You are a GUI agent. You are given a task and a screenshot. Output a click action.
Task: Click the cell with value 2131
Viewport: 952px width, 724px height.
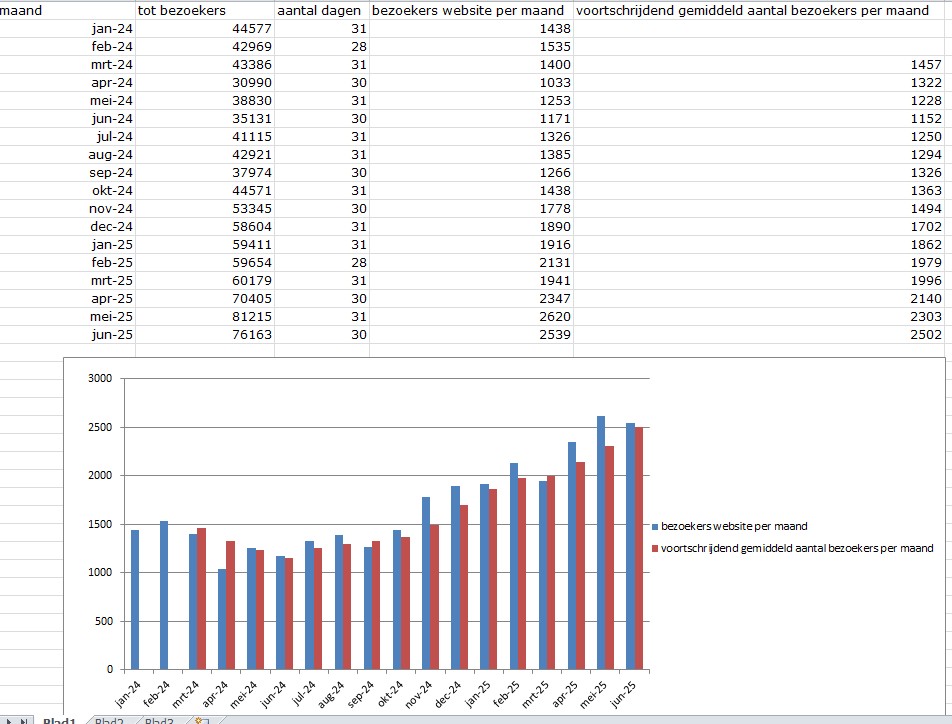471,262
